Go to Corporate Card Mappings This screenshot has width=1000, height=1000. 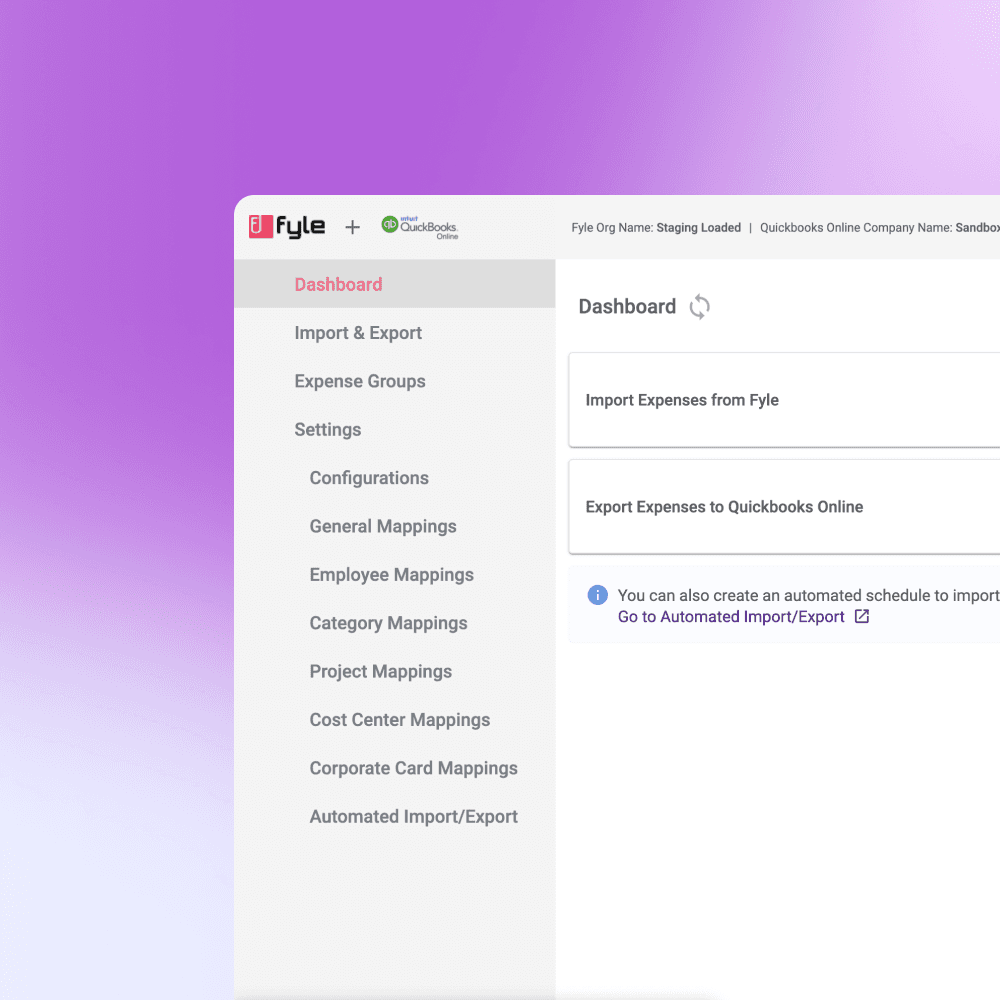point(413,769)
